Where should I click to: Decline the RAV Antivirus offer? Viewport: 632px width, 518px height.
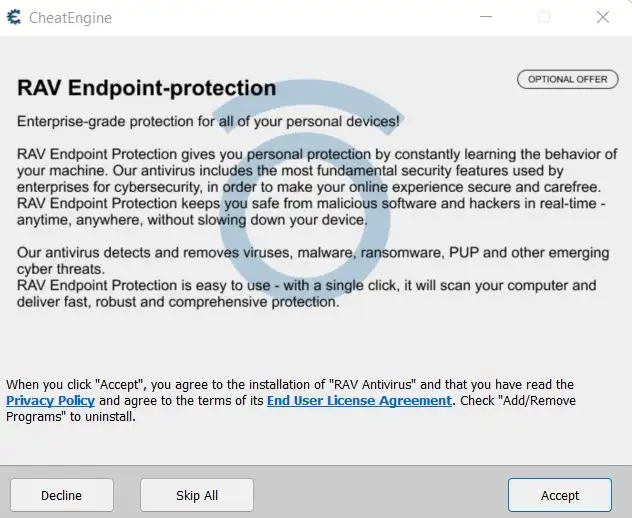62,495
